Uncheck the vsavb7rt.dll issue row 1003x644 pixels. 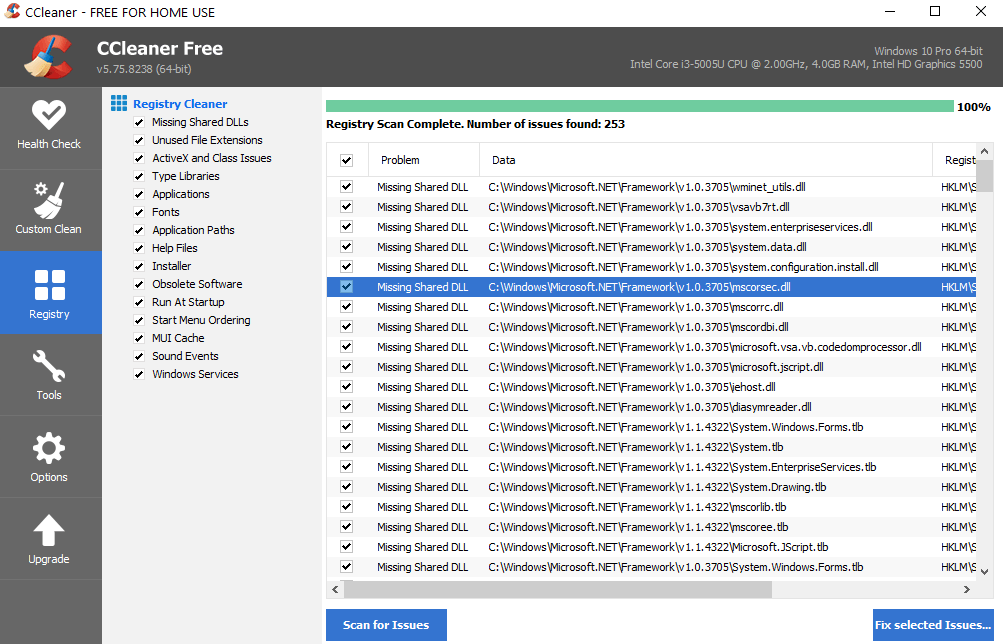pos(347,207)
